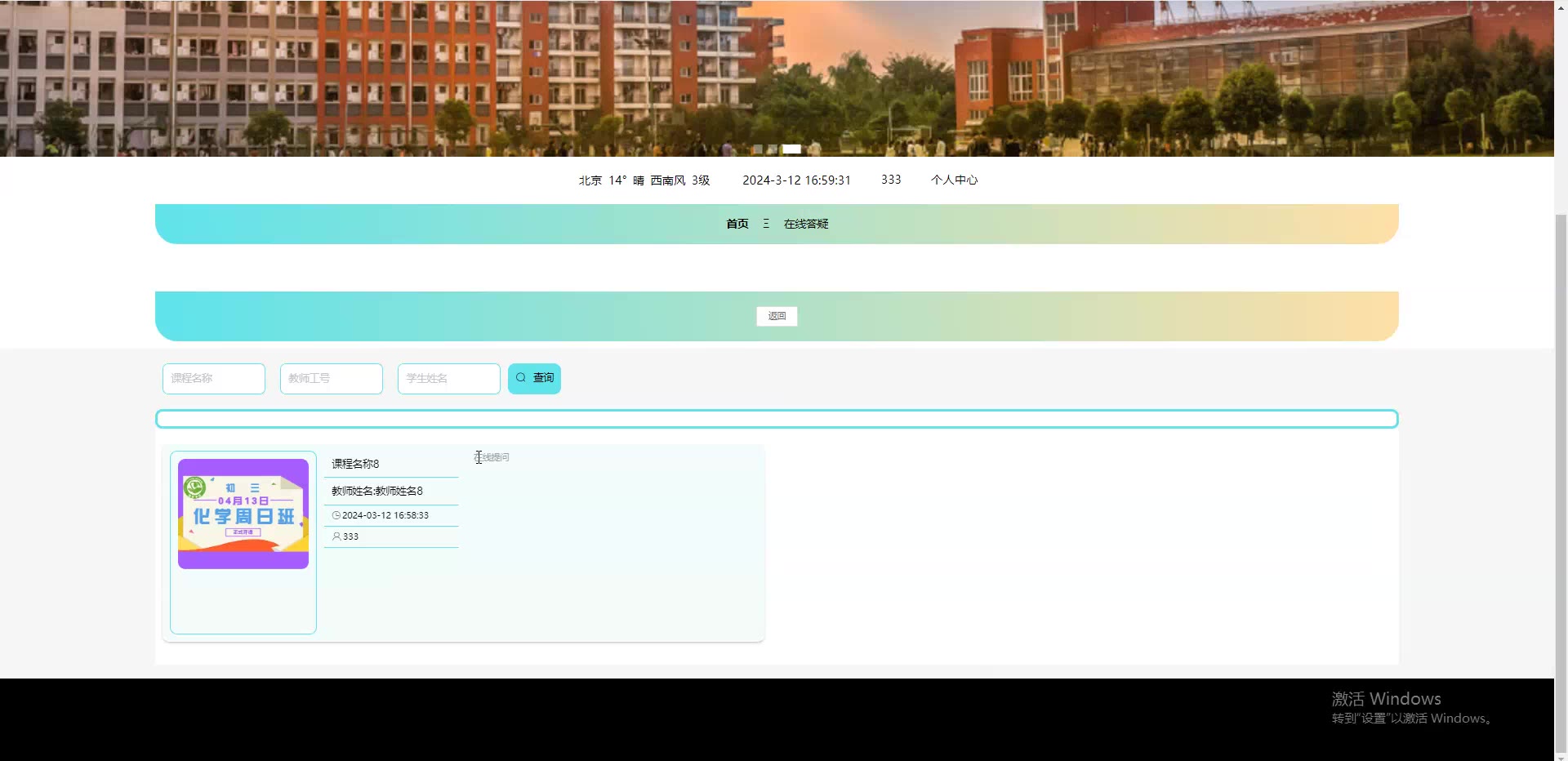Focus the 课程名称 search field
This screenshot has width=1568, height=761.
(214, 379)
